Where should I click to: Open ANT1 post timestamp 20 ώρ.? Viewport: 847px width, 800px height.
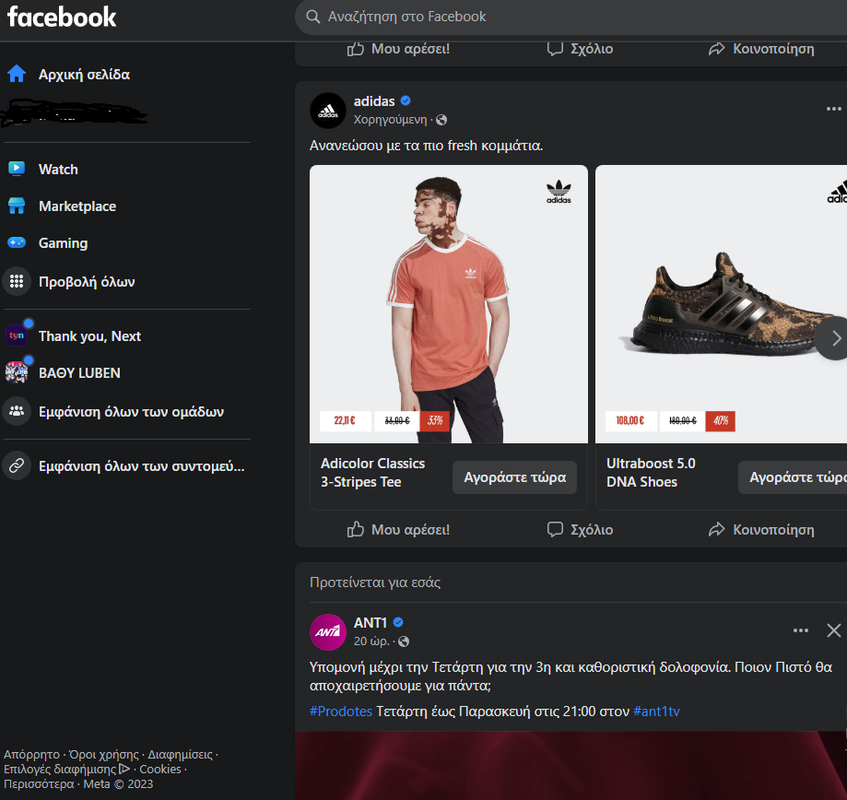372,641
